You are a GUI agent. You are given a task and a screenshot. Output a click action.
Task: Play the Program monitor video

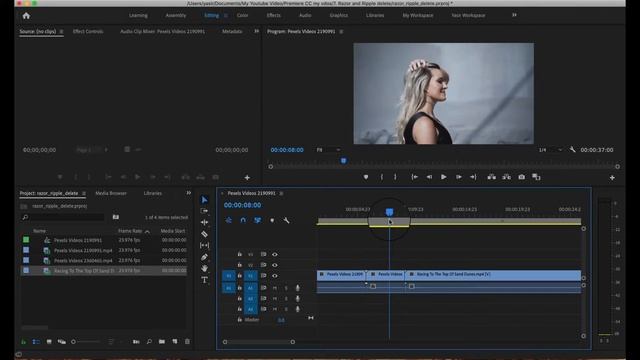443,177
